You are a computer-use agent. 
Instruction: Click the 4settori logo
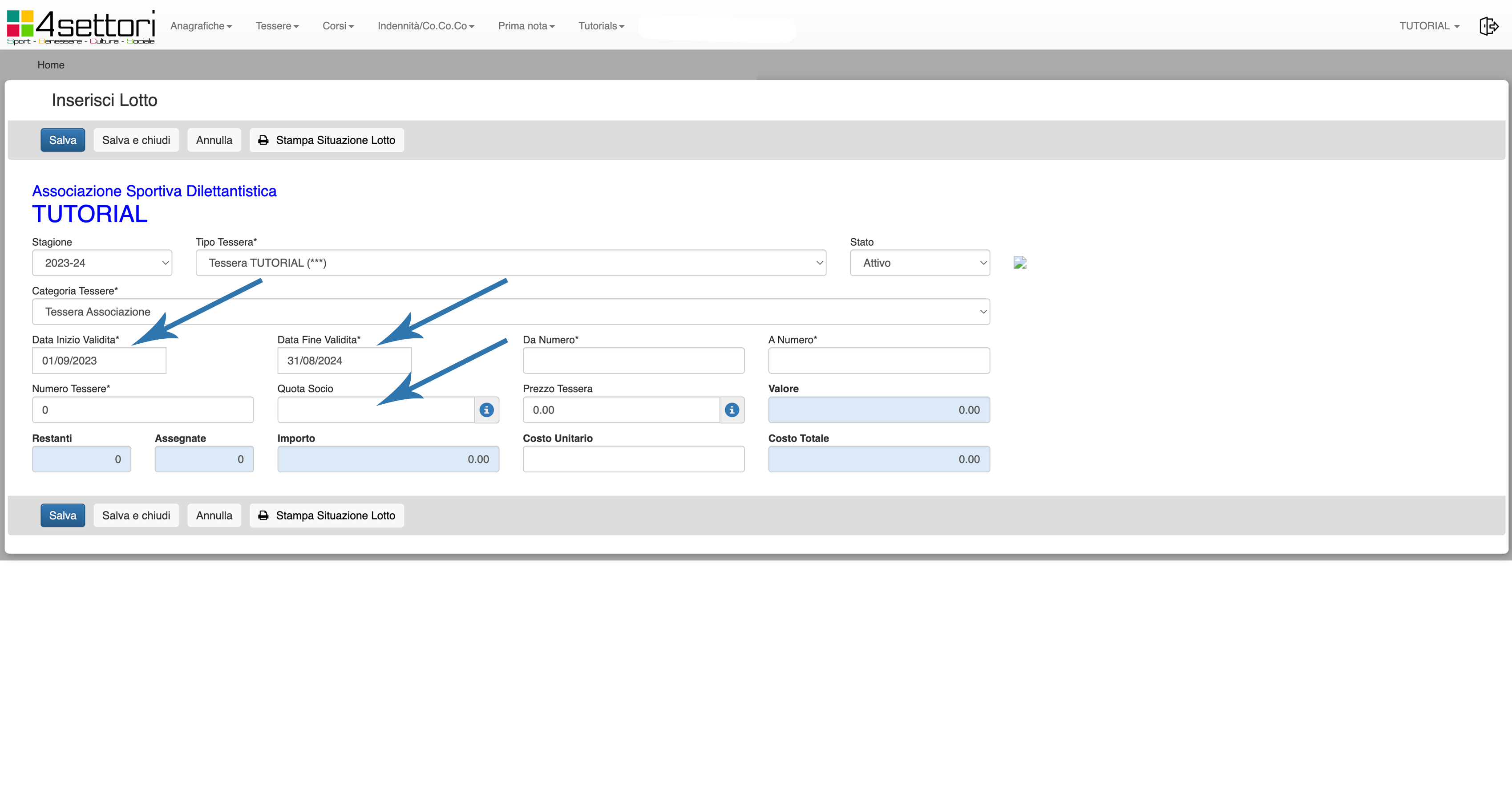click(x=81, y=26)
